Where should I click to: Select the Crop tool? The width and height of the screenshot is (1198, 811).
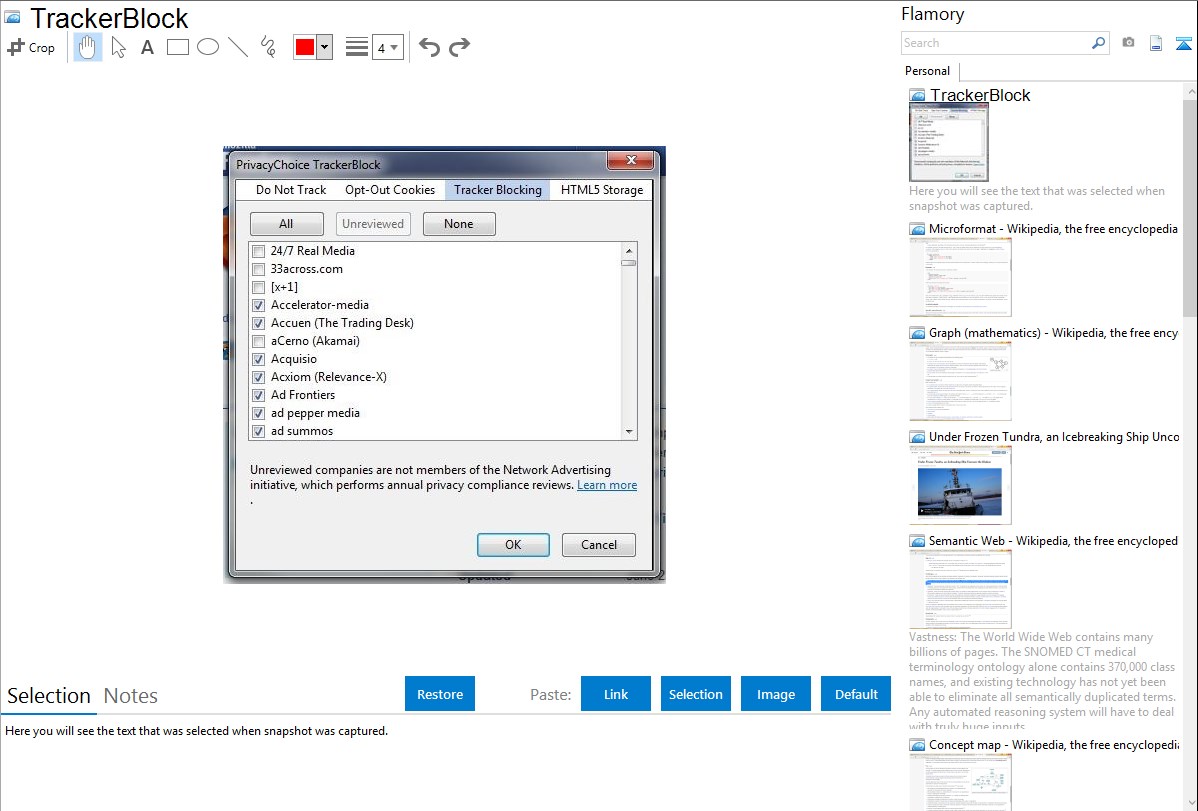[31, 47]
